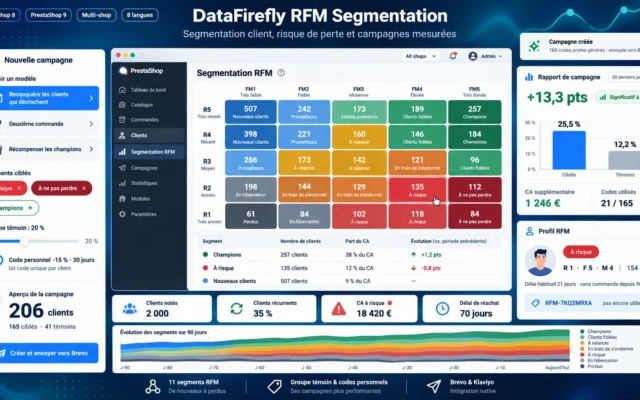The width and height of the screenshot is (640, 400).
Task: Adjust the groupe témoin 20 % slider
Action: (24, 241)
